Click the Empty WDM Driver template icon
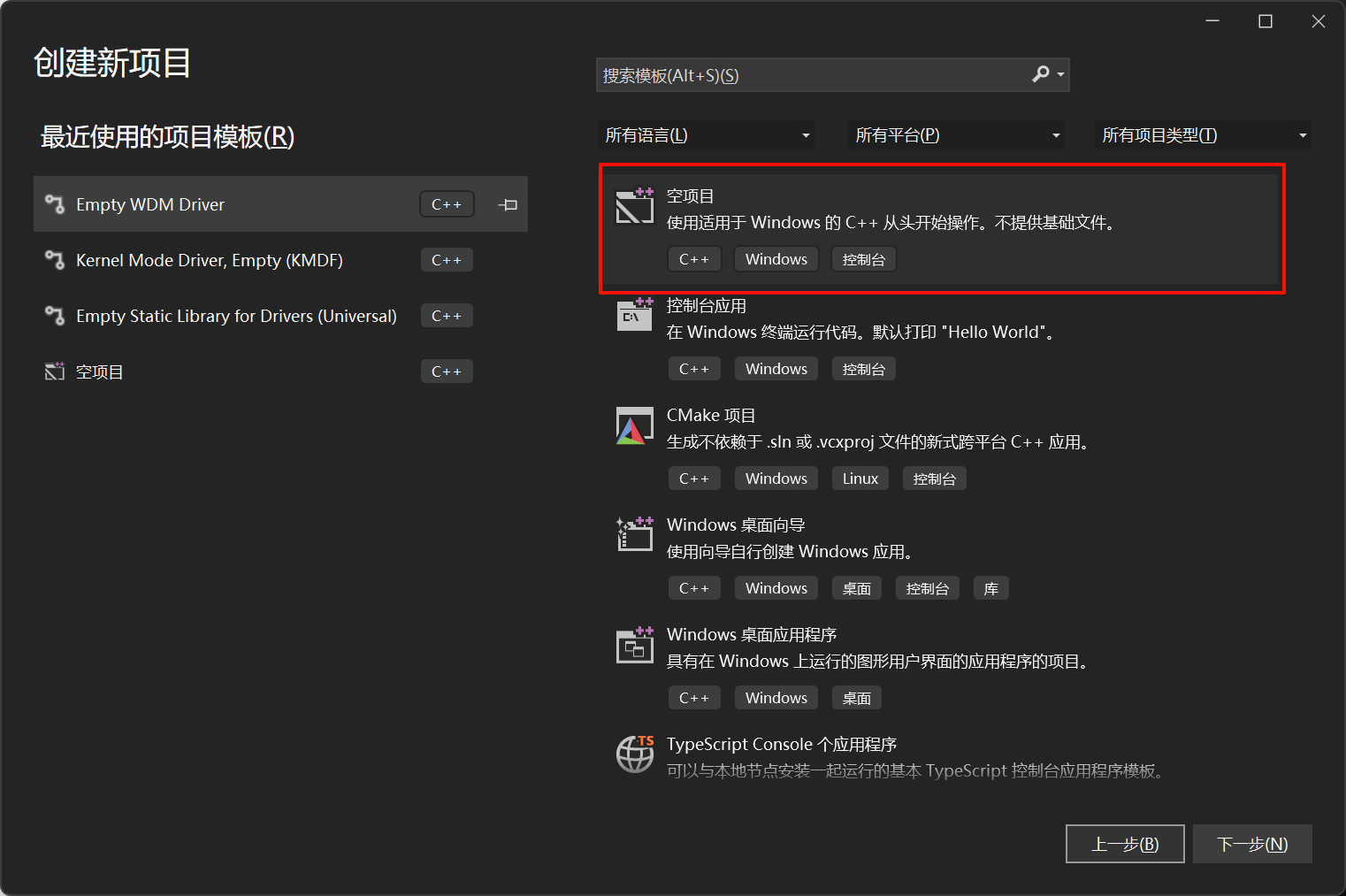The image size is (1346, 896). tap(53, 203)
